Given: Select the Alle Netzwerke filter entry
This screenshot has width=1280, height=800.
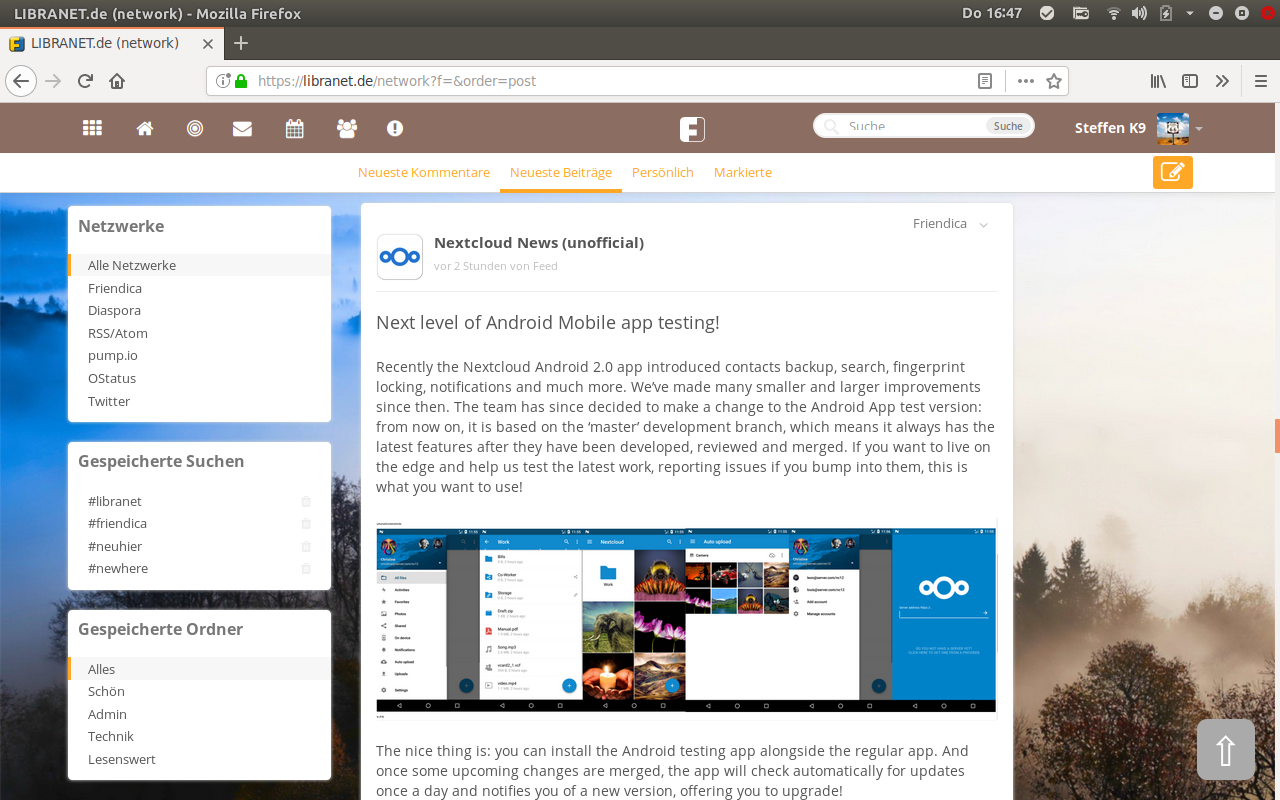Looking at the screenshot, I should pos(132,265).
